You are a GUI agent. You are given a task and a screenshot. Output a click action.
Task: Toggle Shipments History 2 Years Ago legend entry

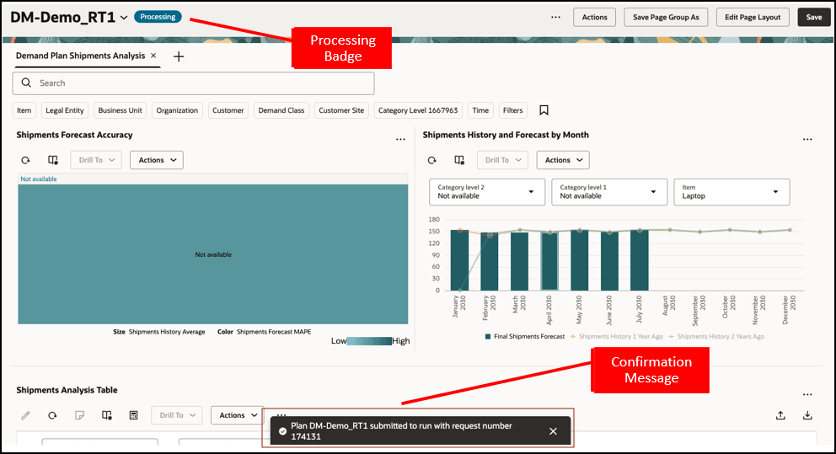coord(717,336)
